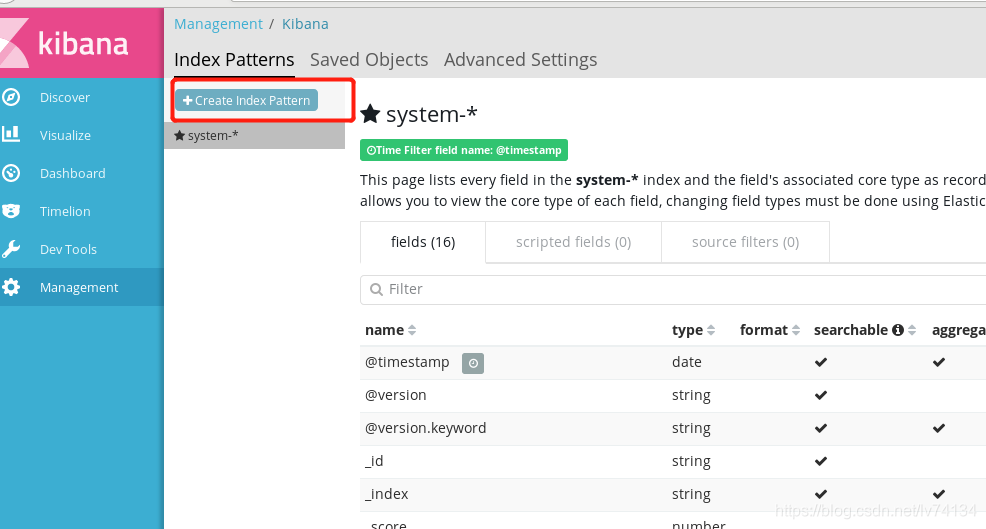Image resolution: width=986 pixels, height=529 pixels.
Task: Click the Management gear icon
Action: [11, 287]
